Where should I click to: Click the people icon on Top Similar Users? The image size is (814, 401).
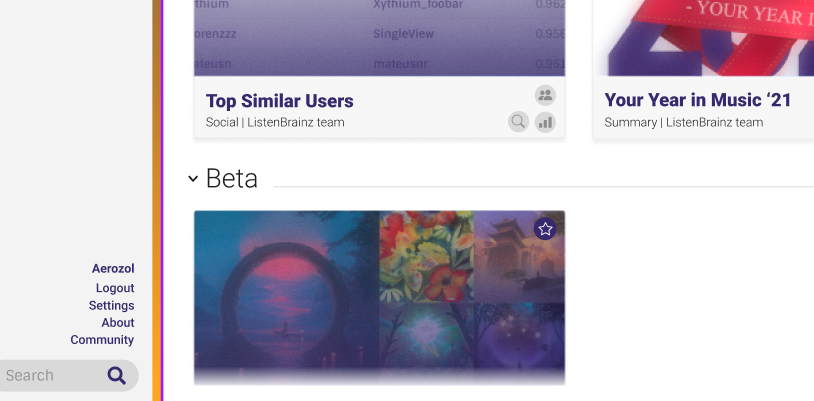[x=545, y=96]
